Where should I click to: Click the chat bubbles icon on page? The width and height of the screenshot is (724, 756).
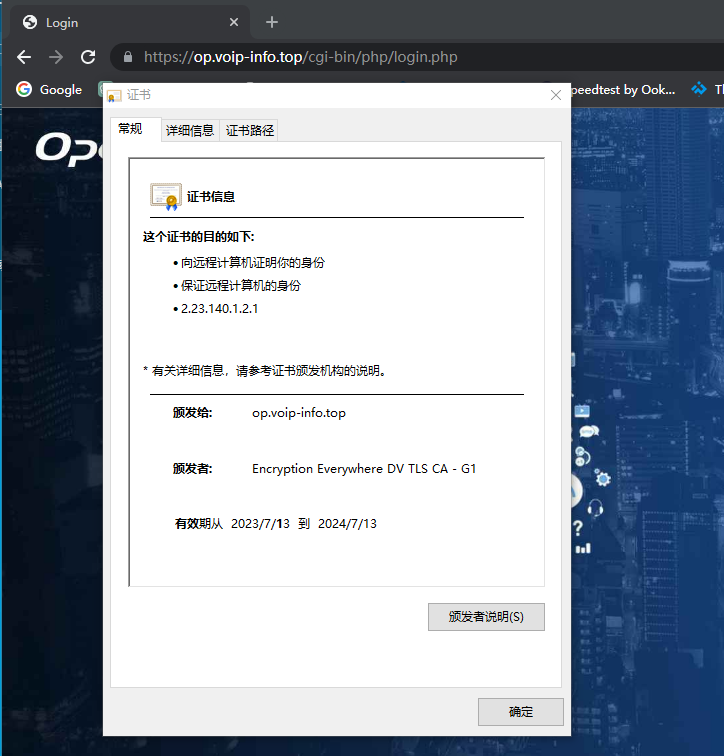[589, 432]
